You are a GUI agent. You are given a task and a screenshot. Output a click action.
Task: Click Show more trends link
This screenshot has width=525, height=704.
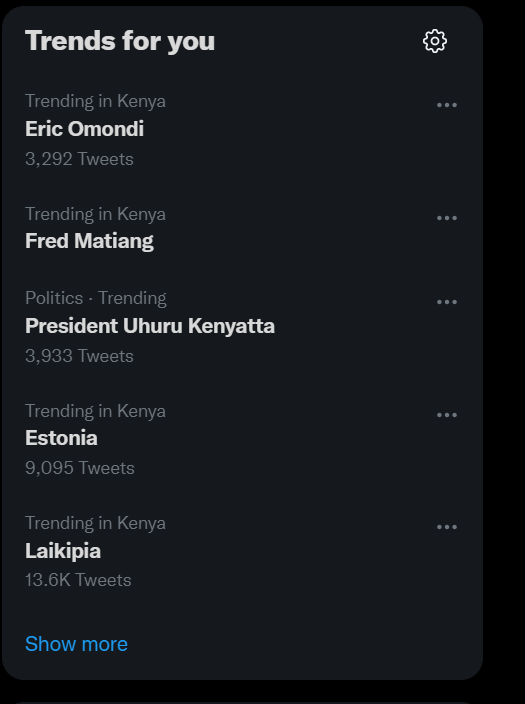(x=76, y=644)
